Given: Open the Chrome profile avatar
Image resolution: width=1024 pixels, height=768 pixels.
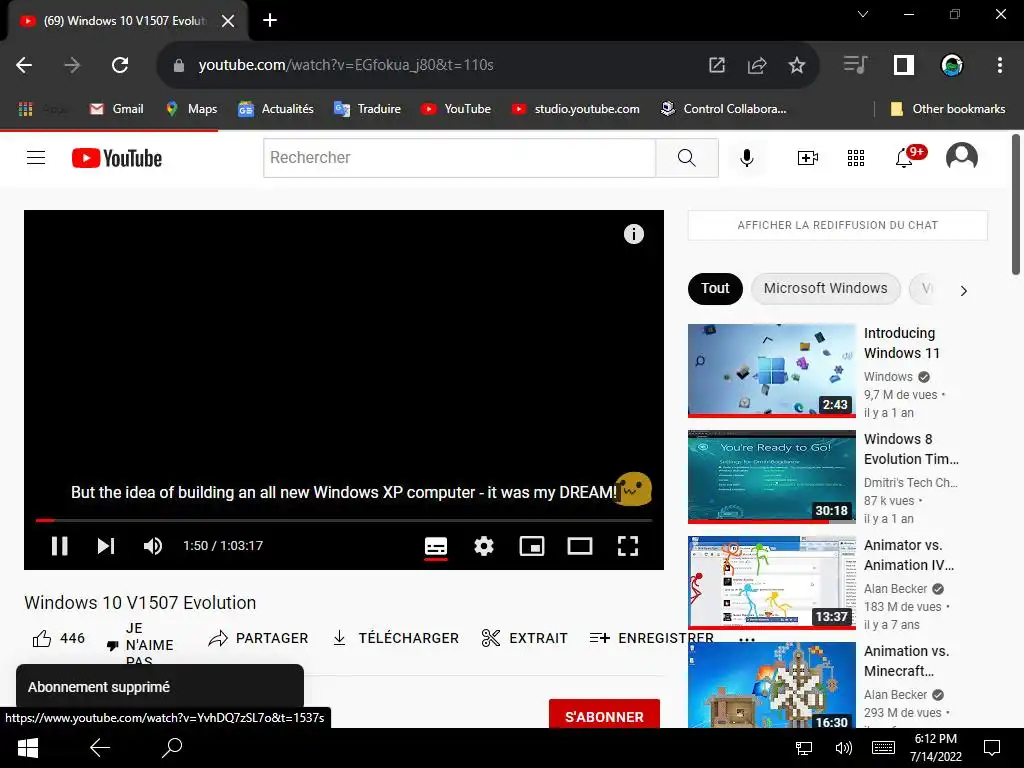Looking at the screenshot, I should (952, 65).
